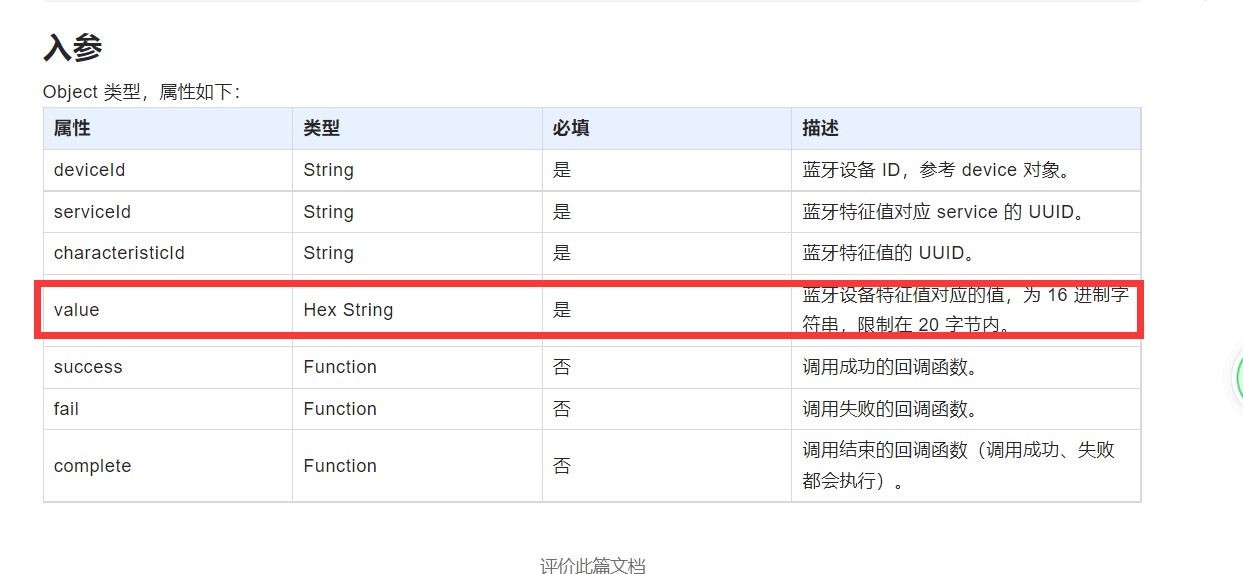The image size is (1243, 574).
Task: Click the value property cell
Action: click(x=168, y=310)
